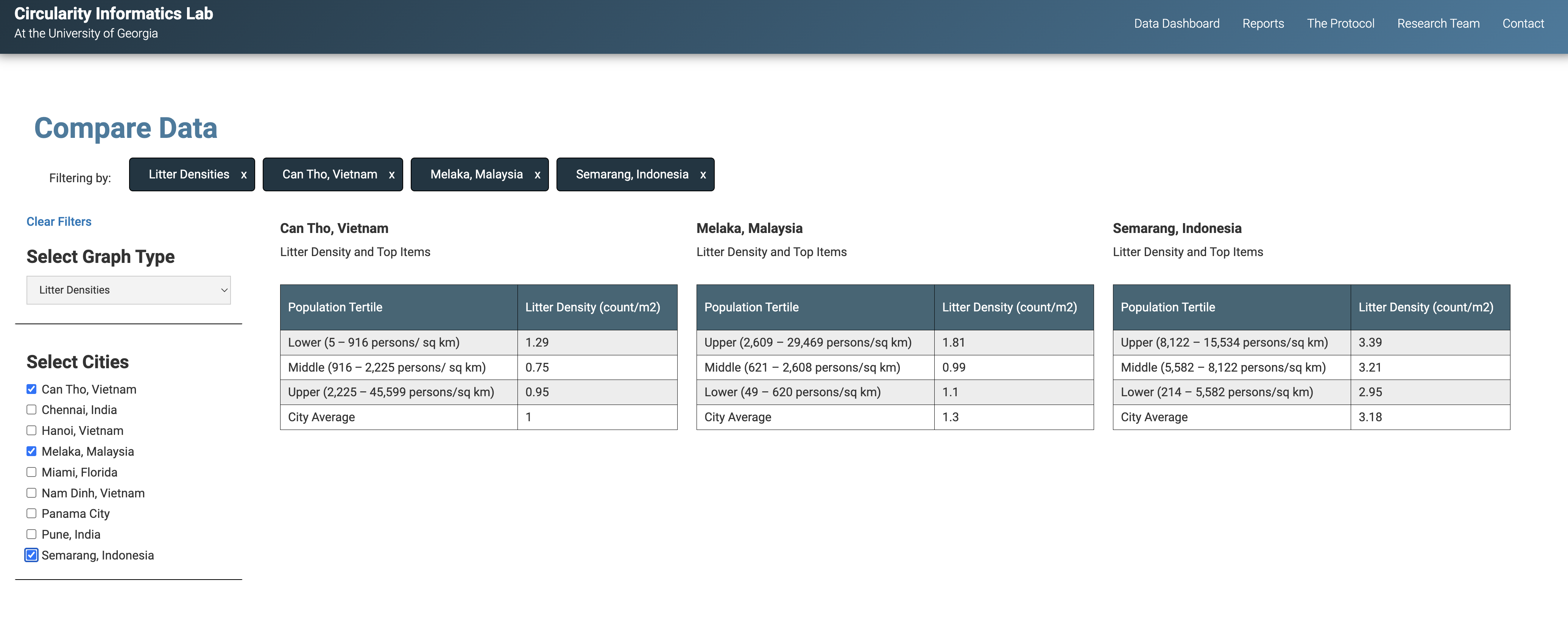Viewport: 1568px width, 622px height.
Task: Open The Protocol nav item
Action: [1340, 23]
